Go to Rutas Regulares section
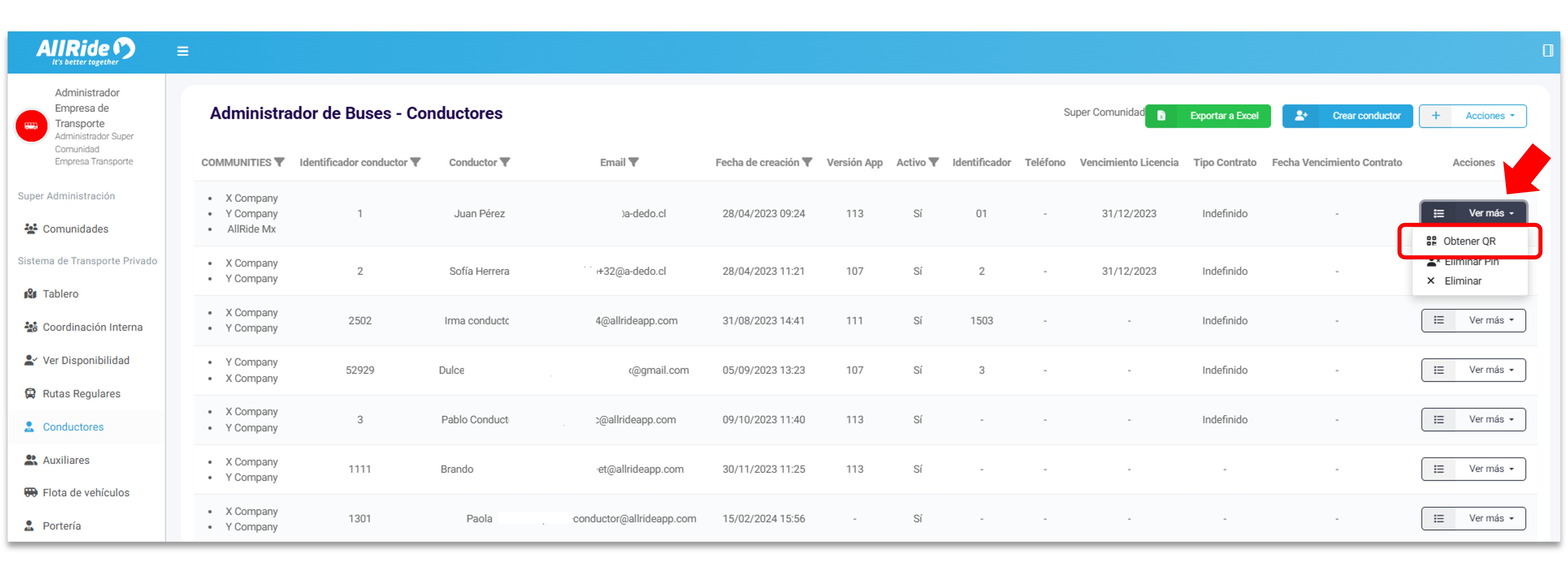Screen dimensions: 1568x576 coord(81,394)
